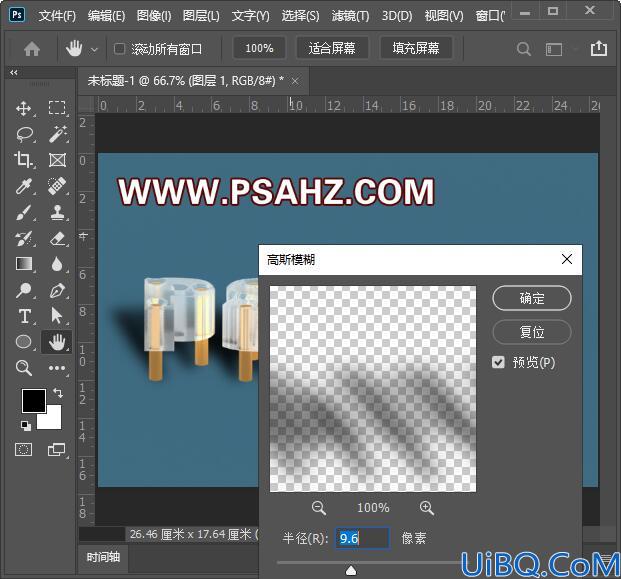Click the 适合屏幕 button
This screenshot has width=621, height=579.
pos(332,48)
